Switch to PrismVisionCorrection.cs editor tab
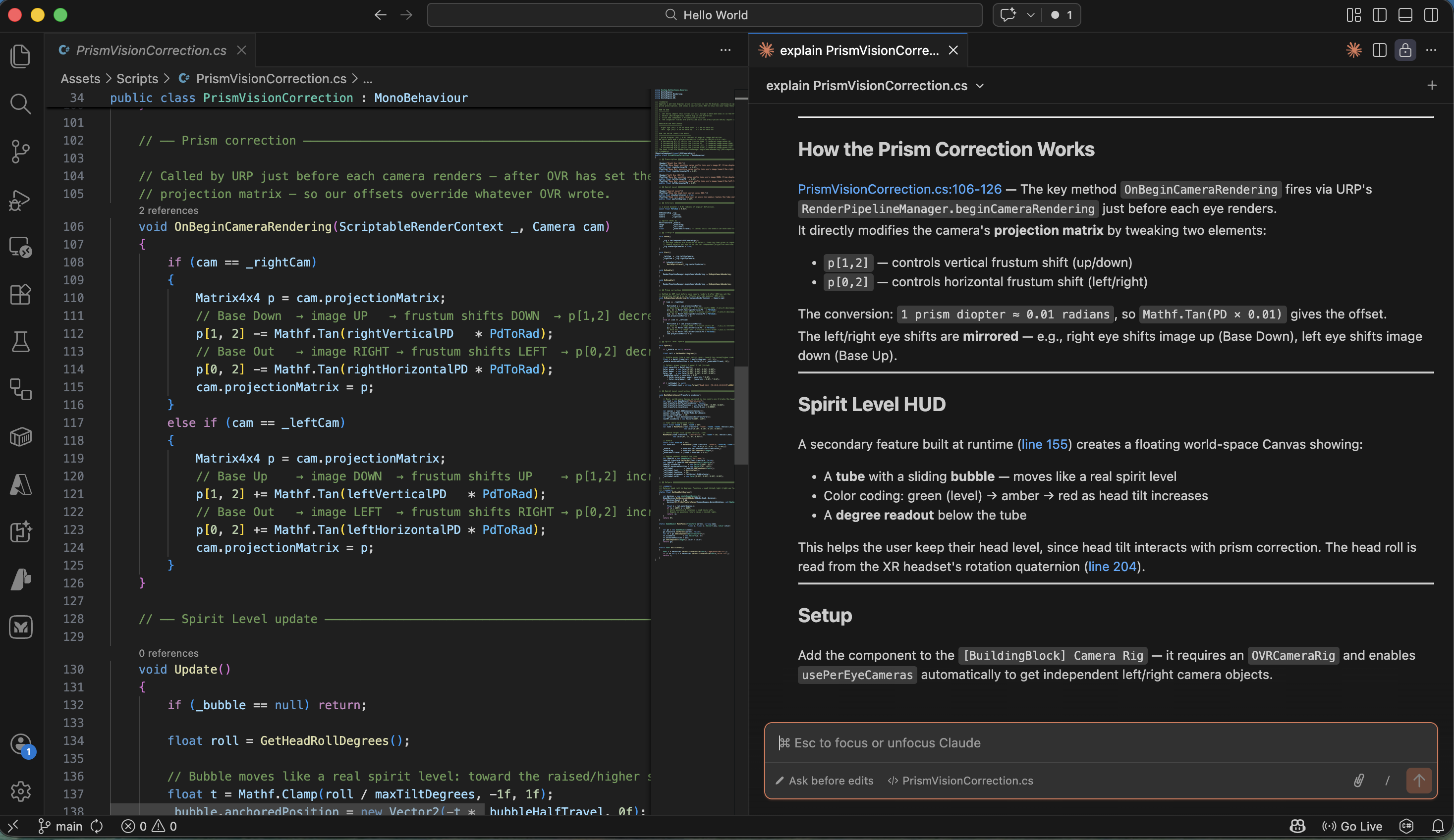 pos(151,50)
